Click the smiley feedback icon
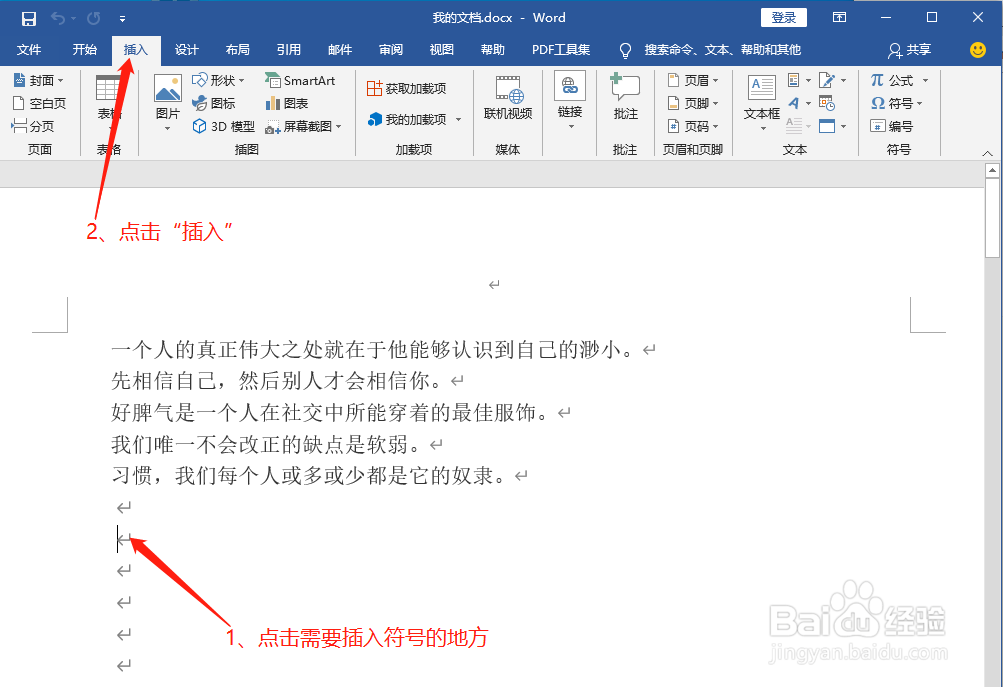This screenshot has height=687, width=1003. 977,50
